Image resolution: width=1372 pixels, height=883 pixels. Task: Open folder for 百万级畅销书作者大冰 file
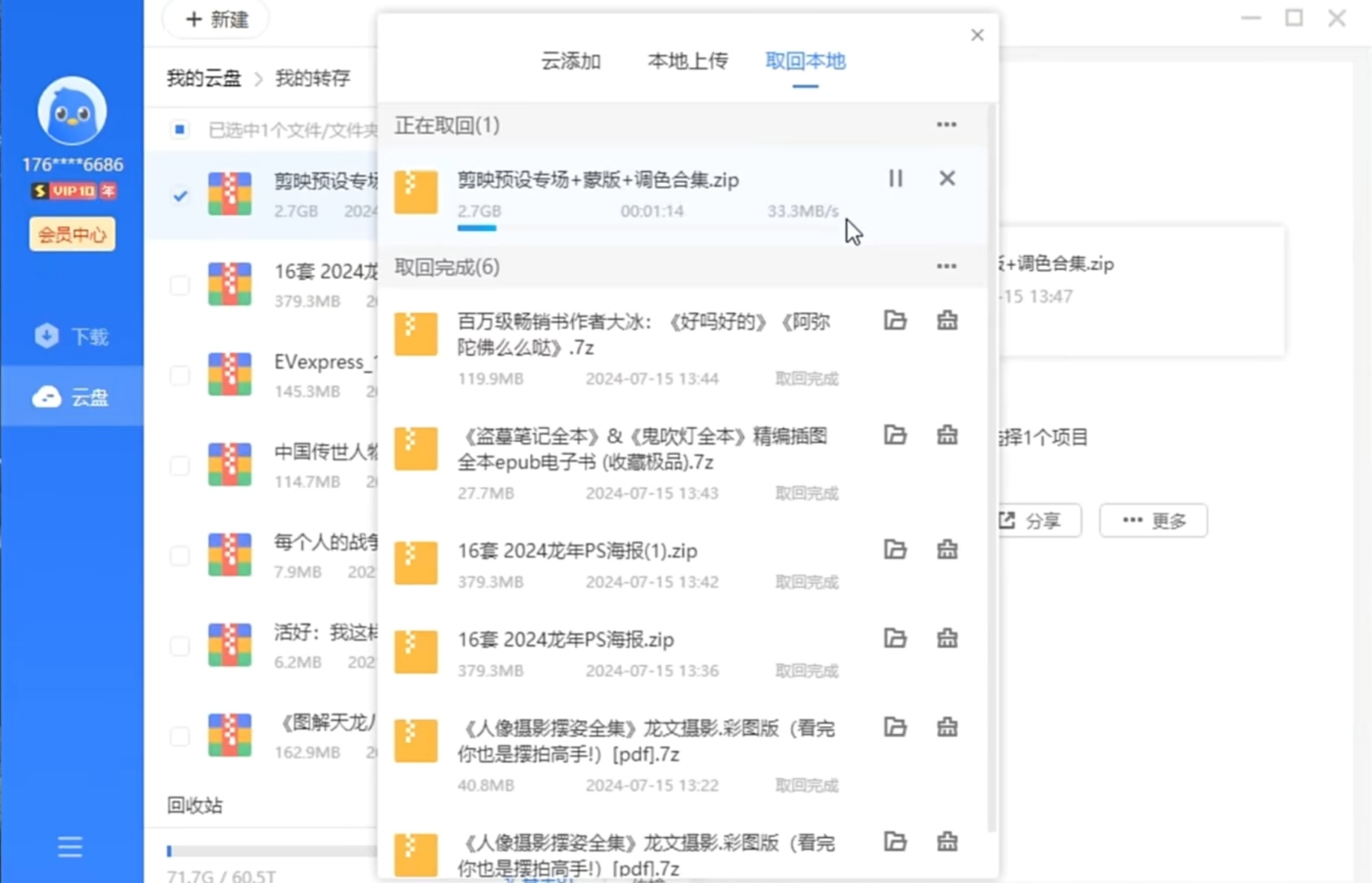(x=895, y=321)
